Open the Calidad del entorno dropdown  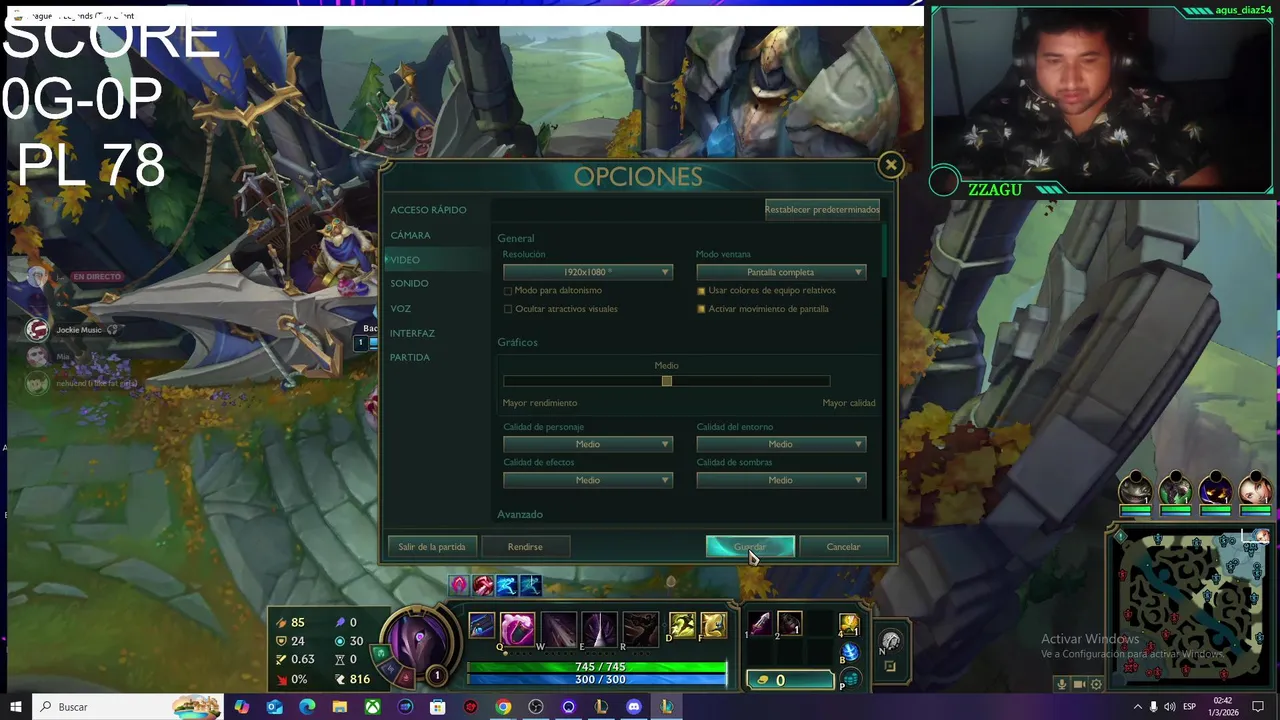(x=781, y=444)
